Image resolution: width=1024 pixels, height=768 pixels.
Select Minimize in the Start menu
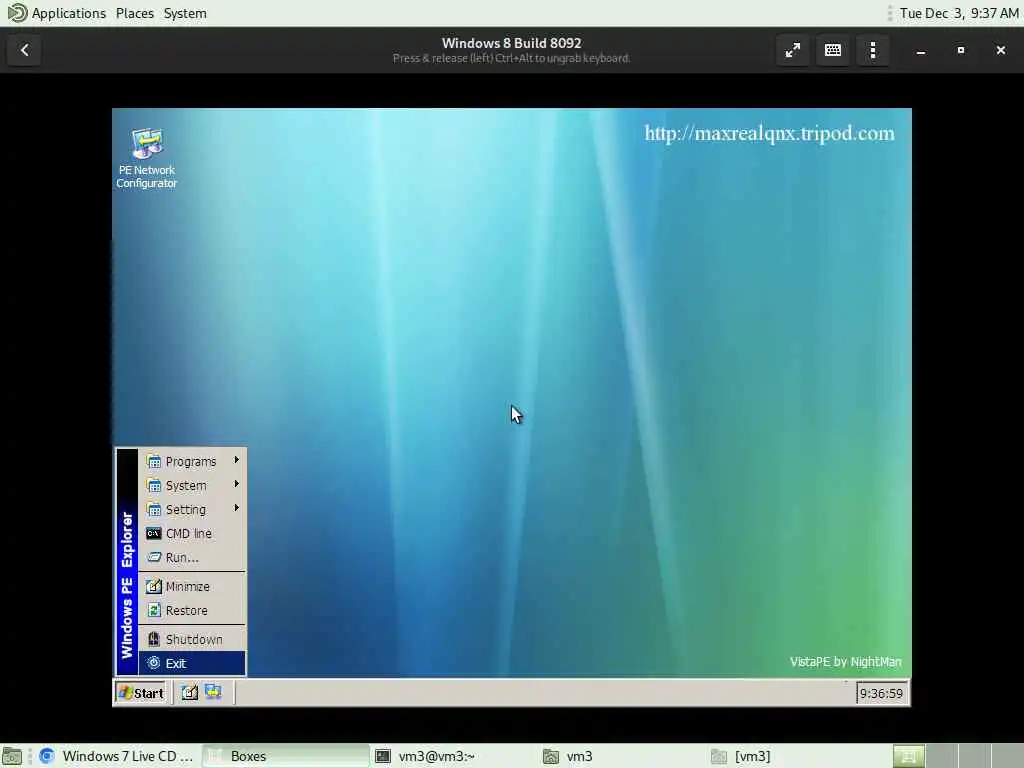tap(192, 586)
